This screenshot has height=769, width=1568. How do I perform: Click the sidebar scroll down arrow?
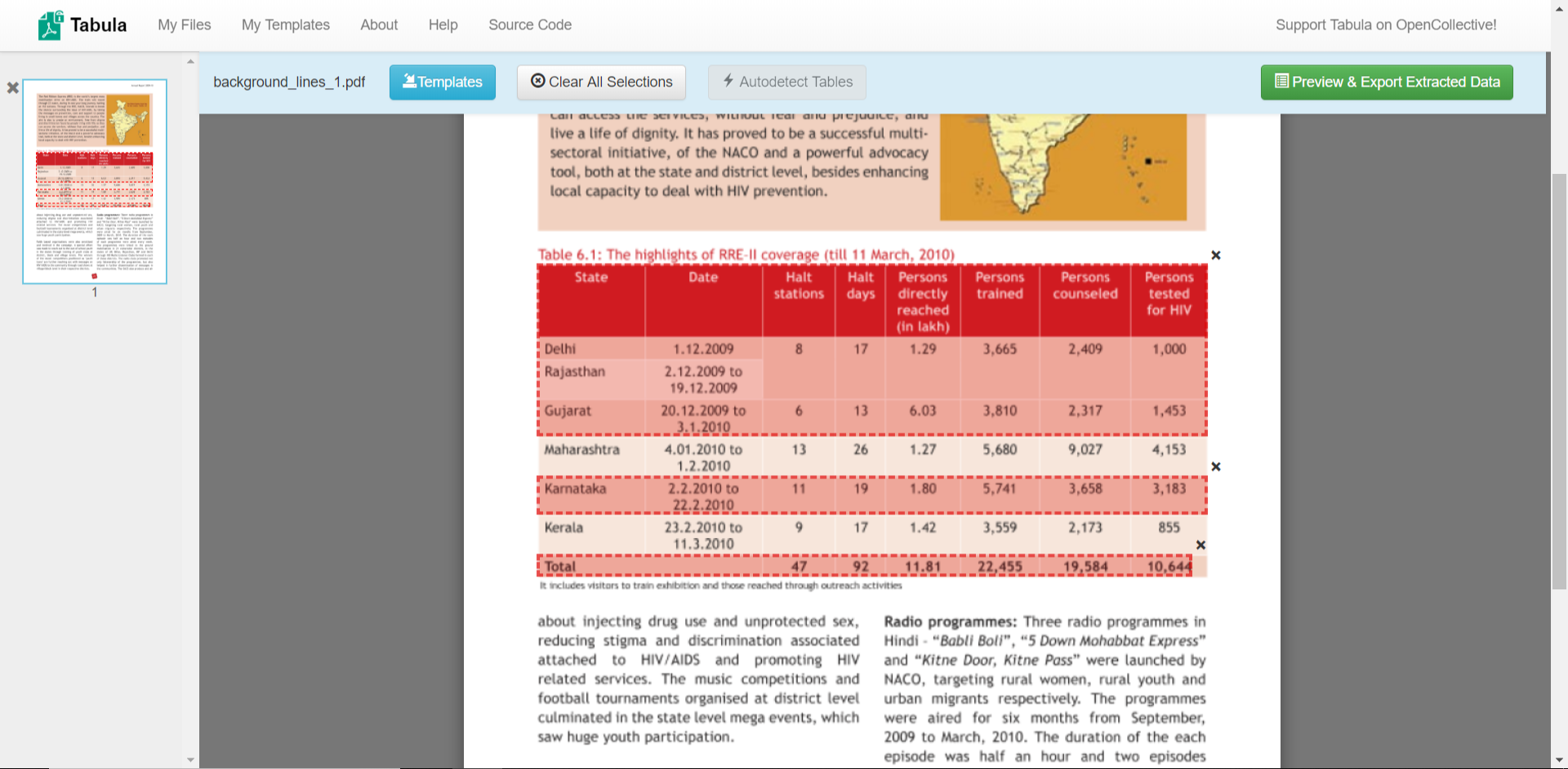[x=190, y=760]
